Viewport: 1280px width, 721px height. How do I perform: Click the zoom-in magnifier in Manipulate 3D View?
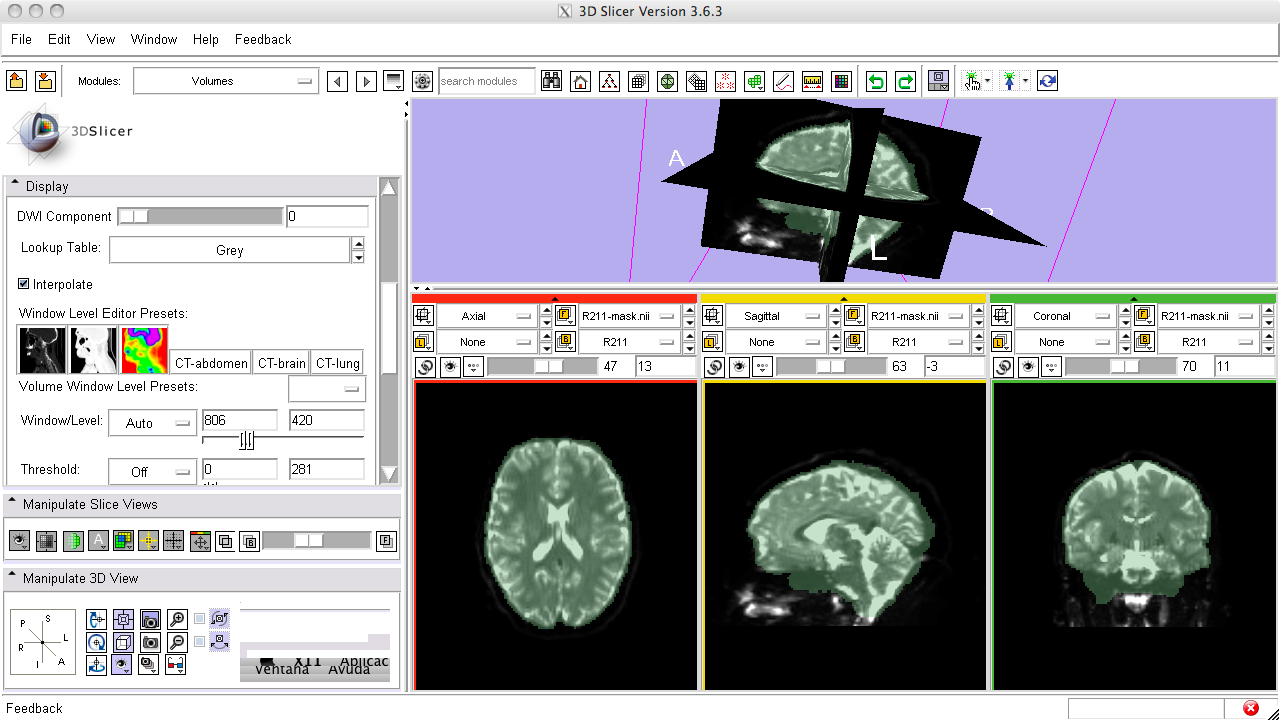pos(177,619)
